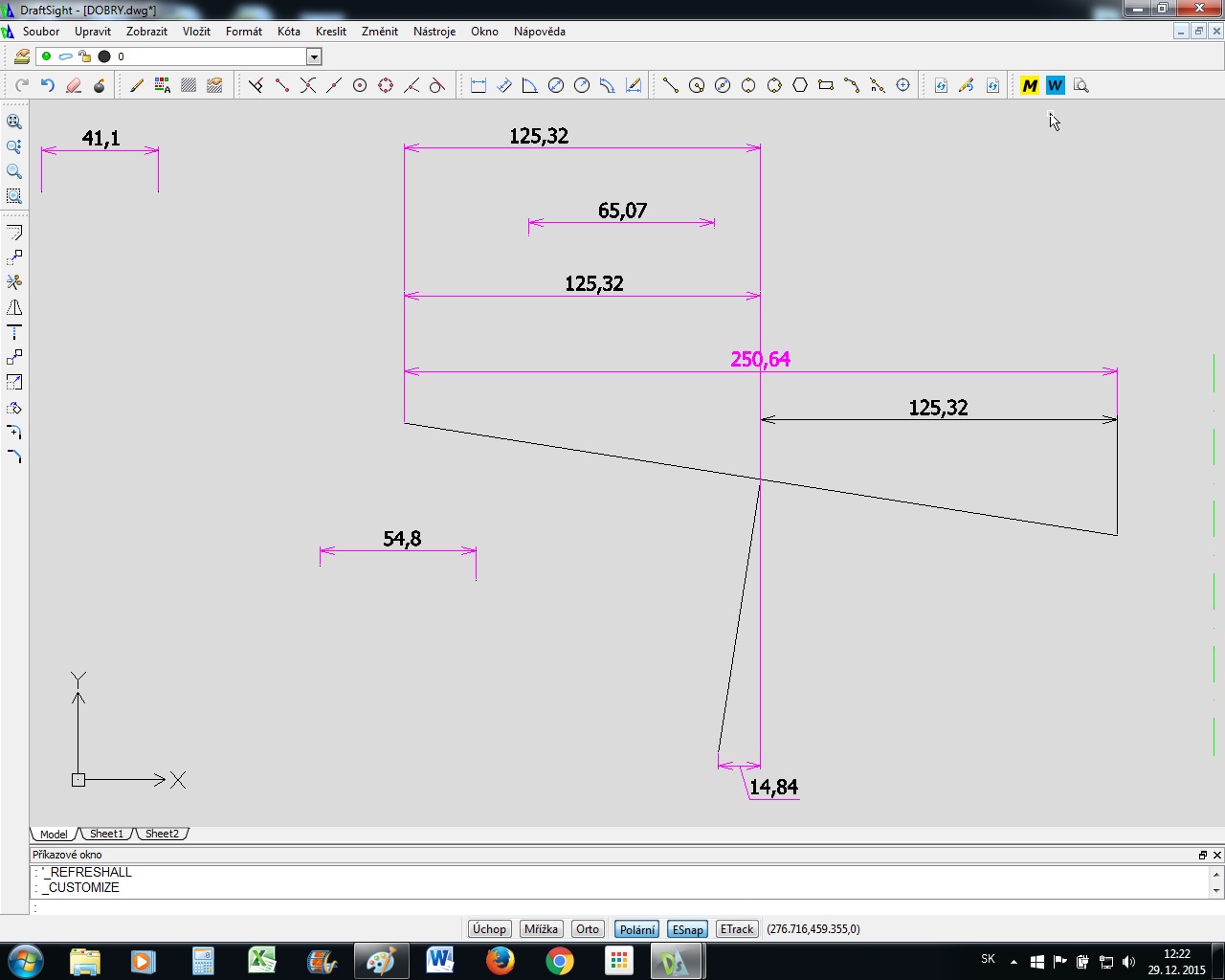Image resolution: width=1225 pixels, height=980 pixels.
Task: Select the linear dimension tool
Action: pyautogui.click(x=478, y=85)
